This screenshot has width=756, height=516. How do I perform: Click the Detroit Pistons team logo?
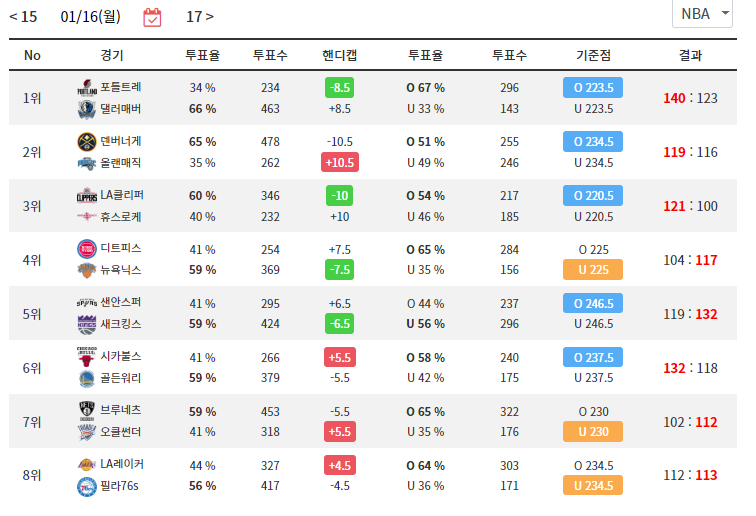coord(86,248)
